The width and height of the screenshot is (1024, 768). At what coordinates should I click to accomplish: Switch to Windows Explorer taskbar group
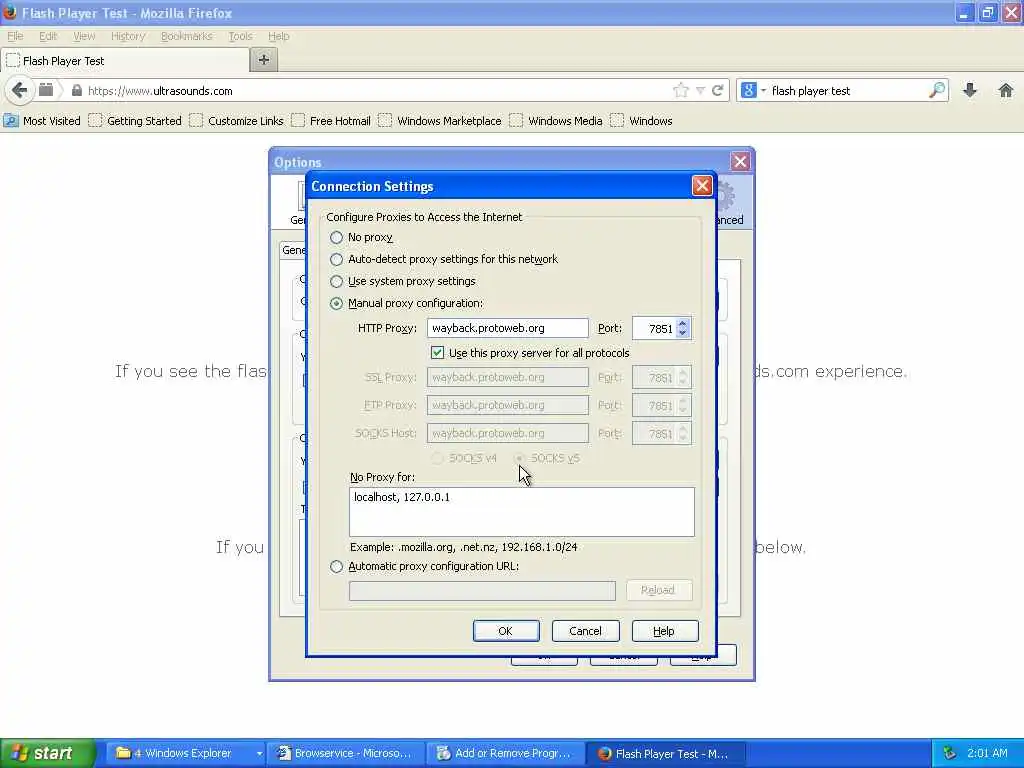tap(186, 753)
